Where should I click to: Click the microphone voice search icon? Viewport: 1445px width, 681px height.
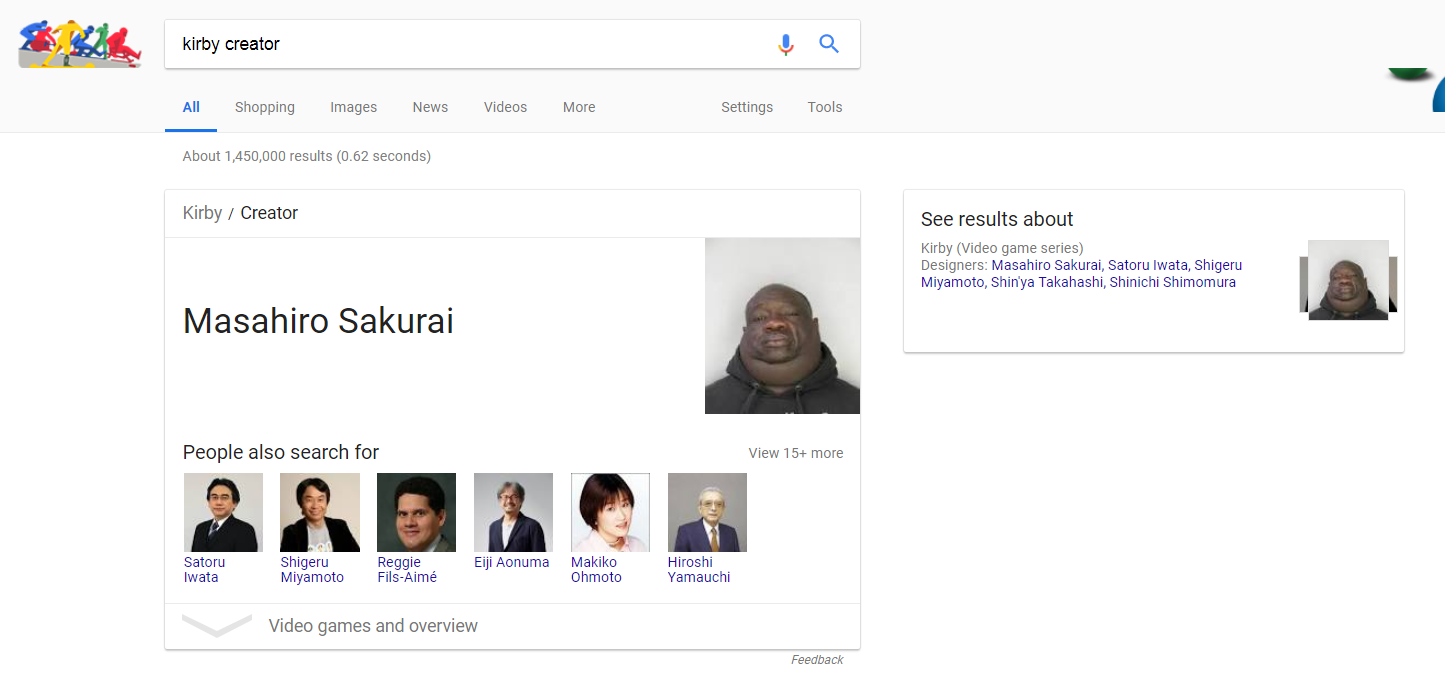click(x=786, y=44)
